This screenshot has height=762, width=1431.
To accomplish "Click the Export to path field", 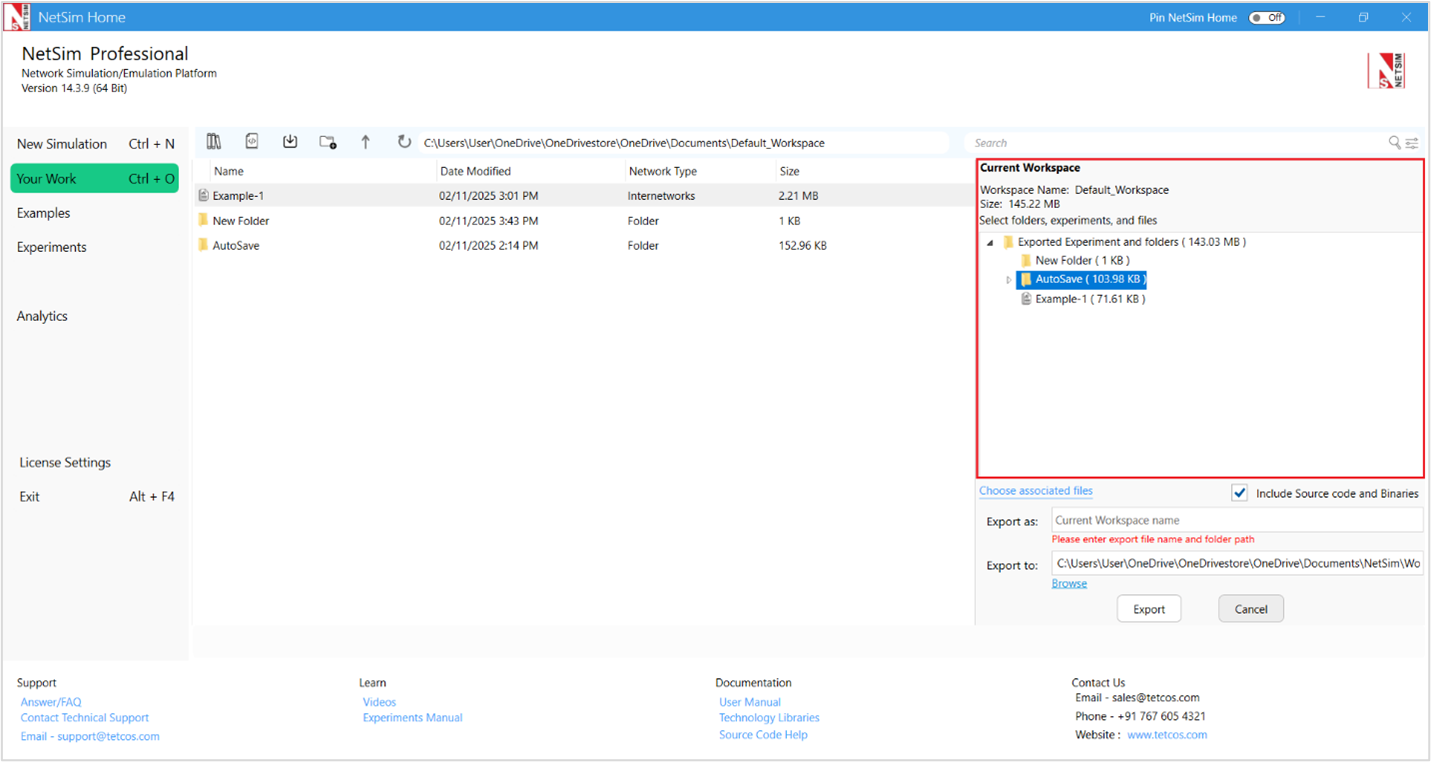I will 1237,563.
